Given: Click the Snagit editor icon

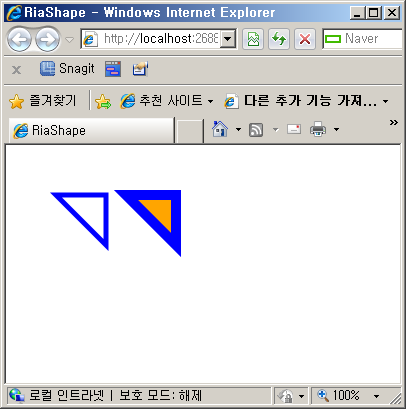Looking at the screenshot, I should [x=140, y=69].
